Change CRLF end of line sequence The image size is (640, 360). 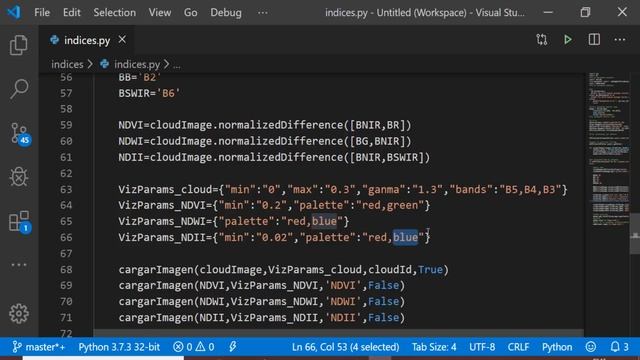point(518,347)
